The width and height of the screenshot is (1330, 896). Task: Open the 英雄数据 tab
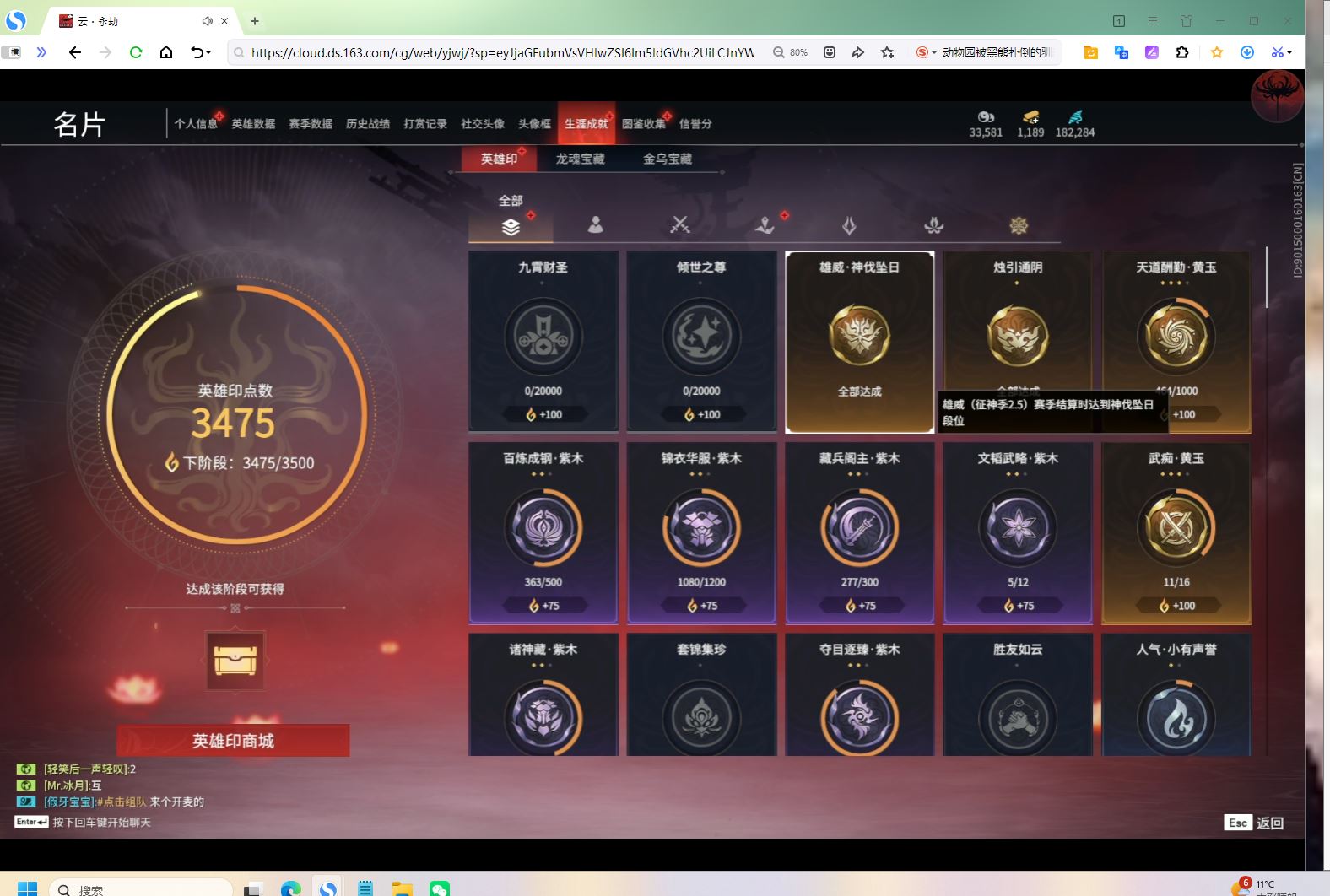253,124
